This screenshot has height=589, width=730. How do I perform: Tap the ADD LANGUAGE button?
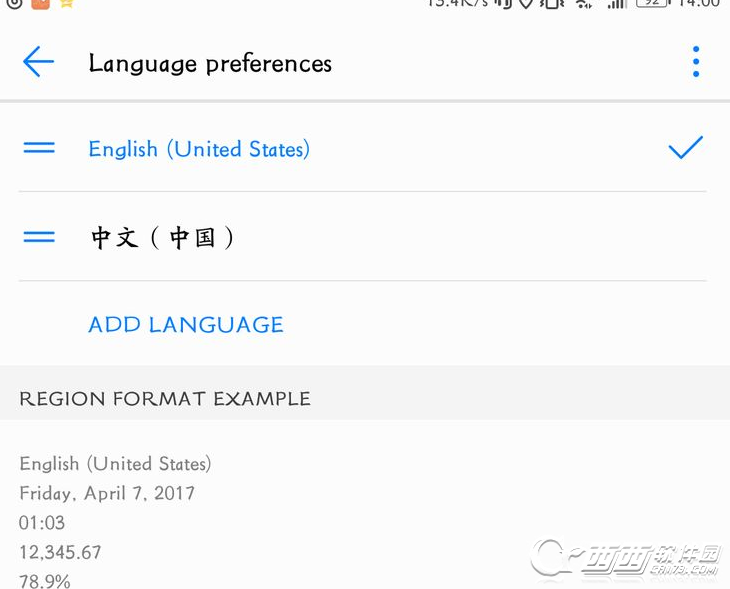pyautogui.click(x=186, y=325)
